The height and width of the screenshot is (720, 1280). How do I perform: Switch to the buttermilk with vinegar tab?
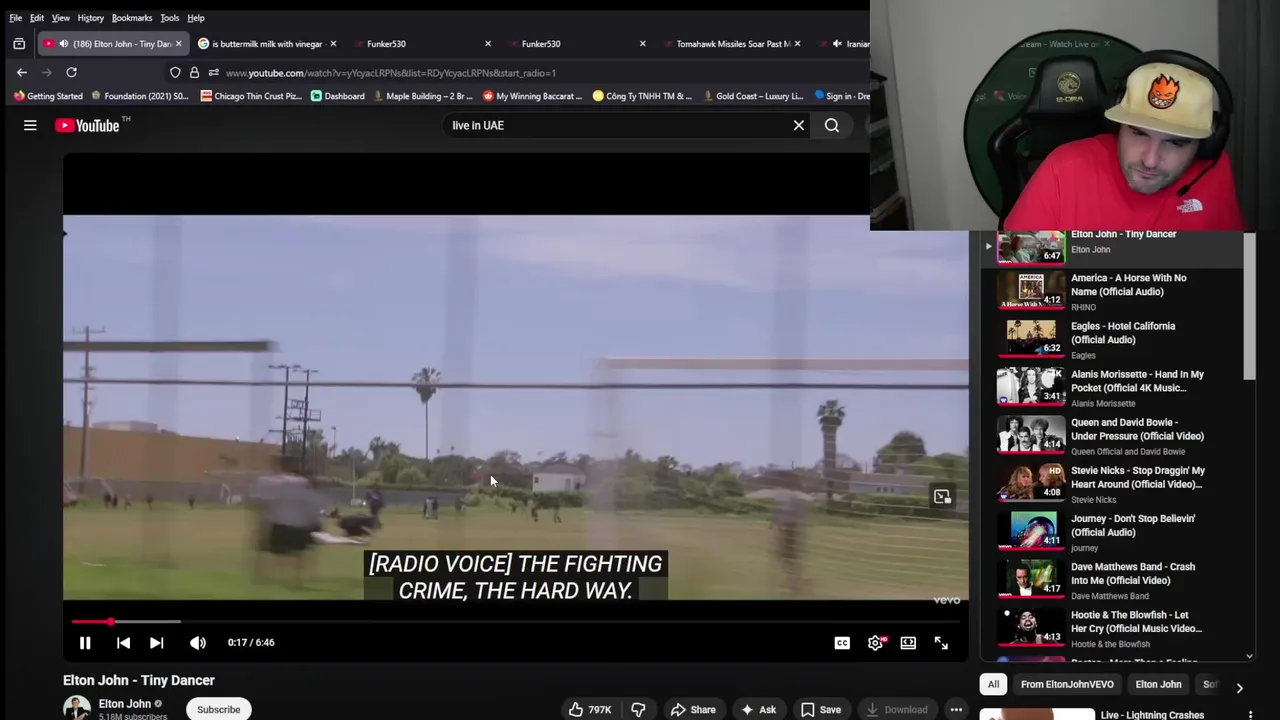click(x=267, y=44)
